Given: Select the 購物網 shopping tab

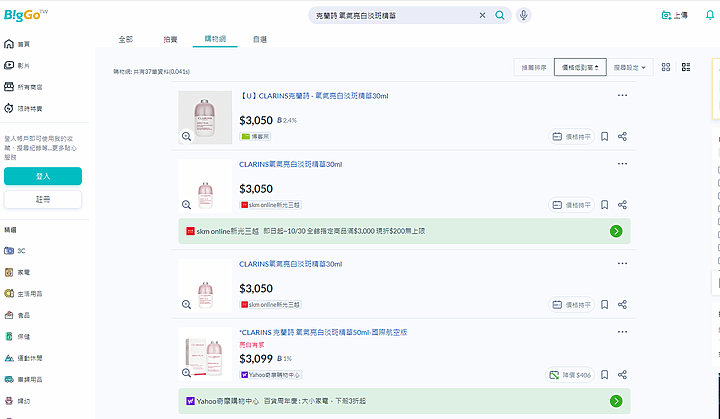Looking at the screenshot, I should [x=215, y=39].
